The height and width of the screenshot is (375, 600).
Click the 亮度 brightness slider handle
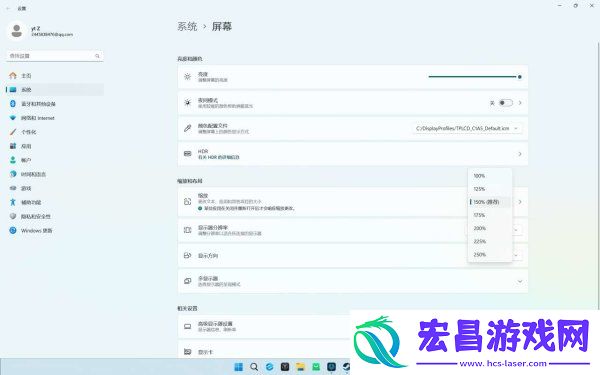coord(520,77)
